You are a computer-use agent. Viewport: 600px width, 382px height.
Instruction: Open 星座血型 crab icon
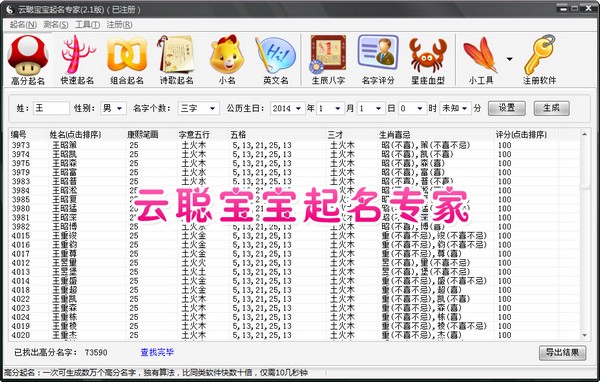point(428,60)
